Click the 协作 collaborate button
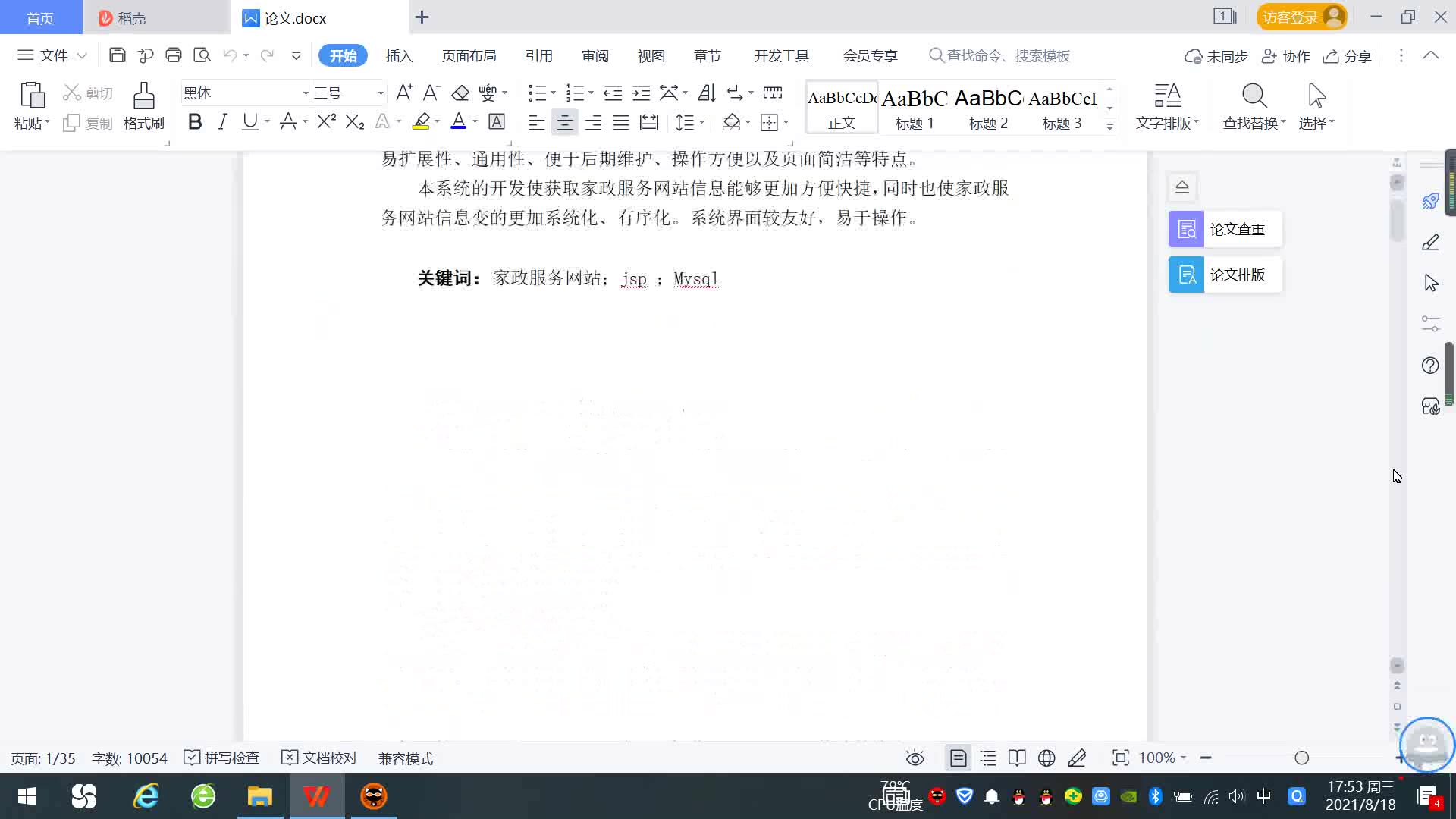 point(1285,56)
